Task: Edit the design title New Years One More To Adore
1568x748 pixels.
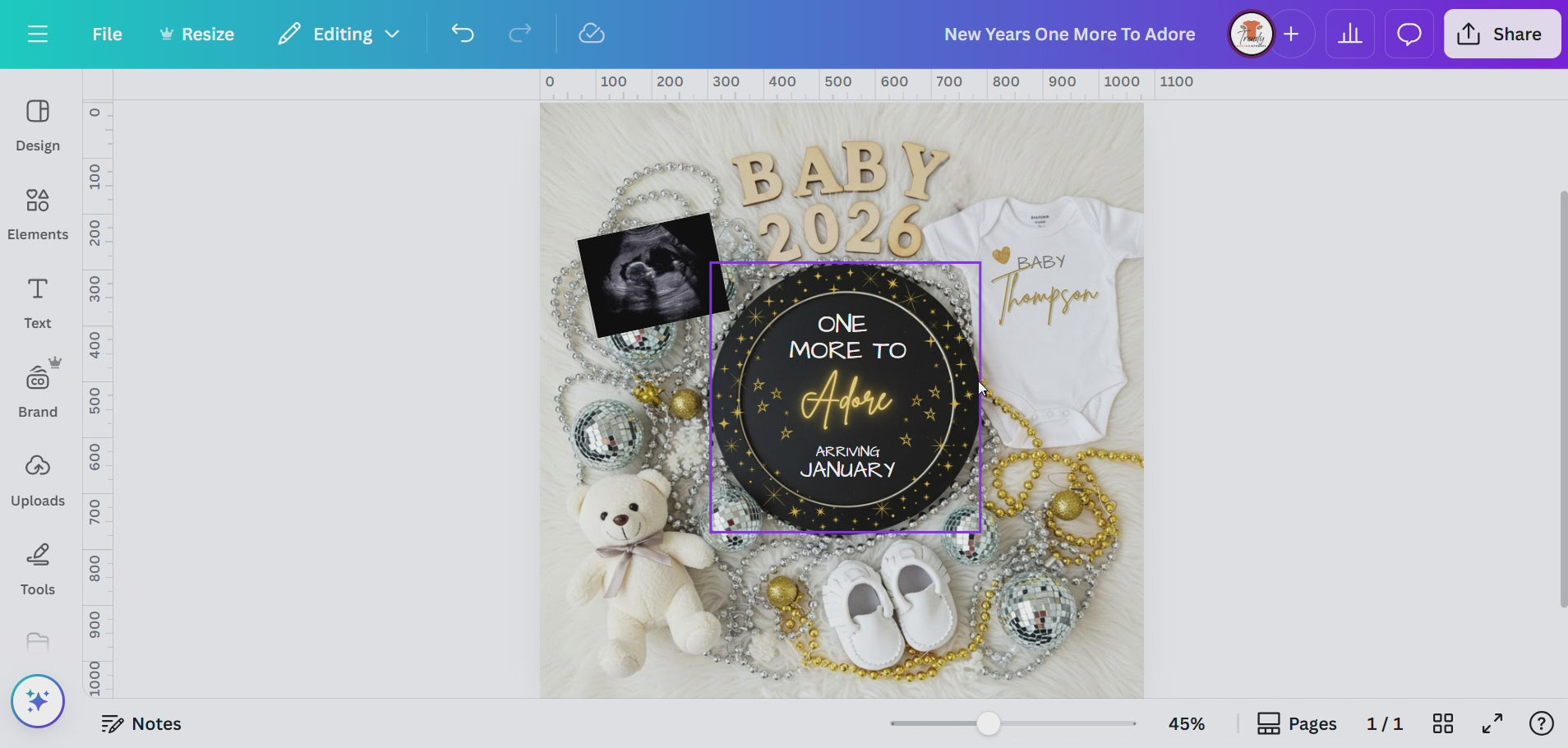Action: coord(1069,34)
